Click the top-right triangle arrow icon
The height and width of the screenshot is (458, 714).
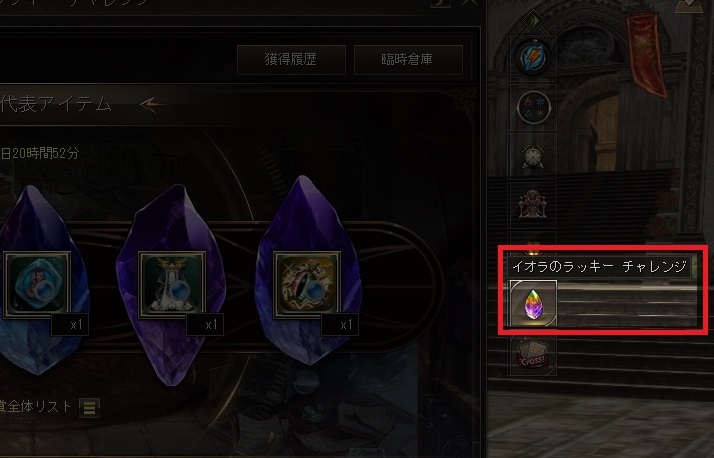(x=689, y=5)
